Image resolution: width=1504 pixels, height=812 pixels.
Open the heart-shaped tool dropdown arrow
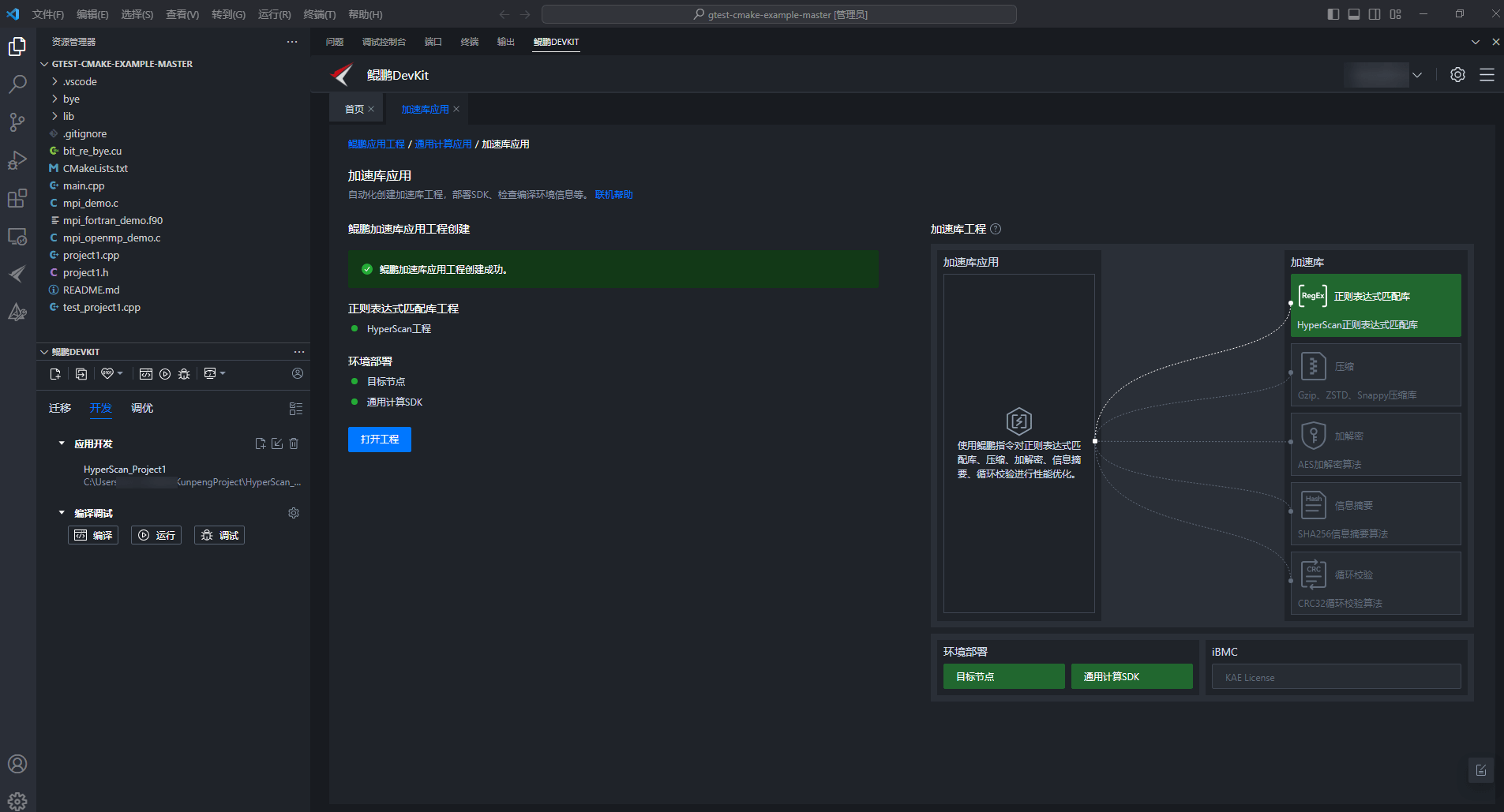pos(120,373)
